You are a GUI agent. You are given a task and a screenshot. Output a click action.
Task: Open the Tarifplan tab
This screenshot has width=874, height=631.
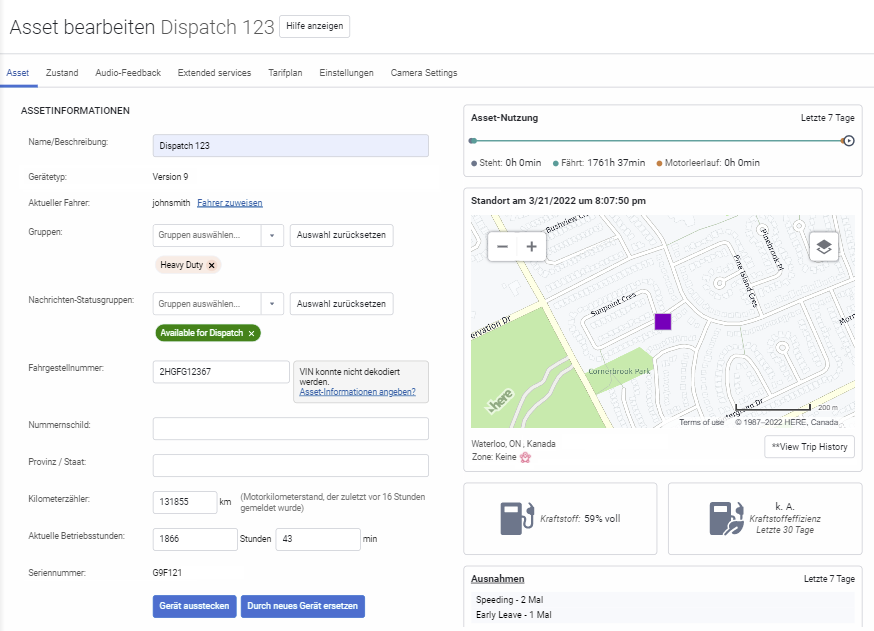pyautogui.click(x=285, y=73)
